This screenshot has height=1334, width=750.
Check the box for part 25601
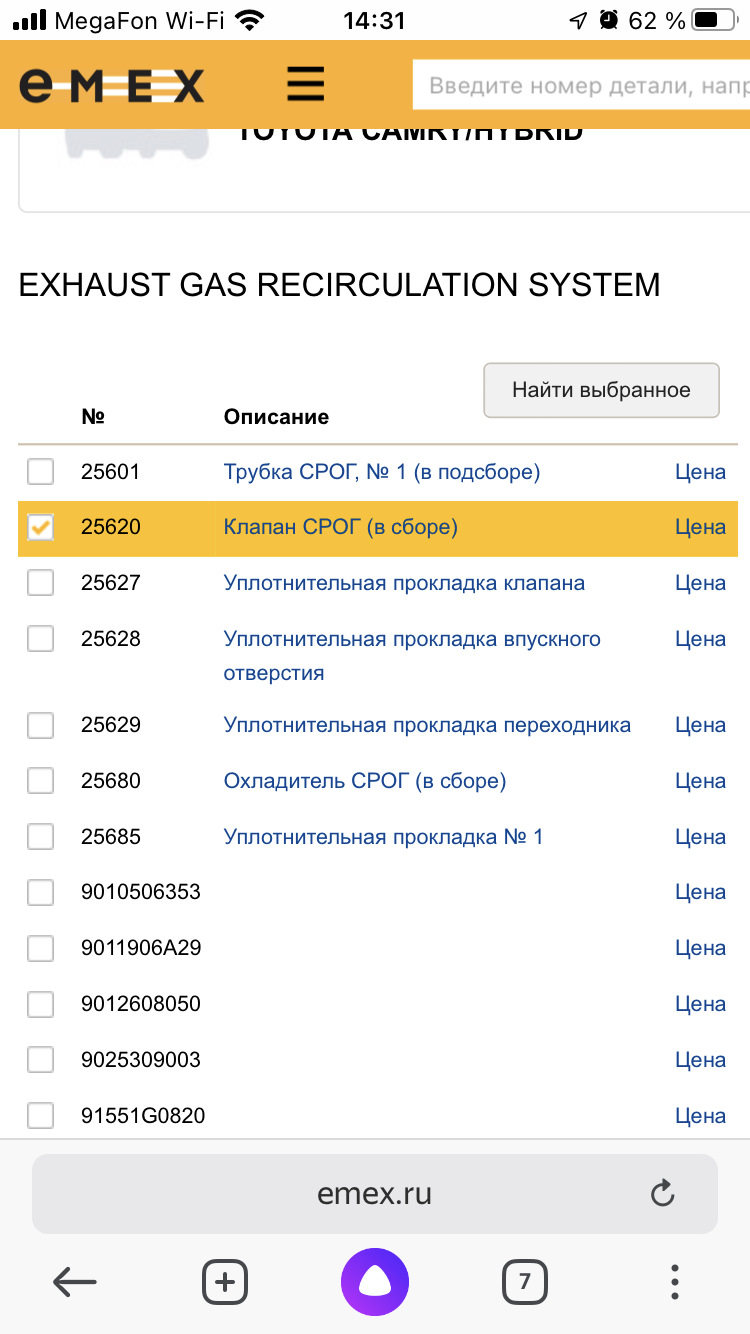coord(40,471)
